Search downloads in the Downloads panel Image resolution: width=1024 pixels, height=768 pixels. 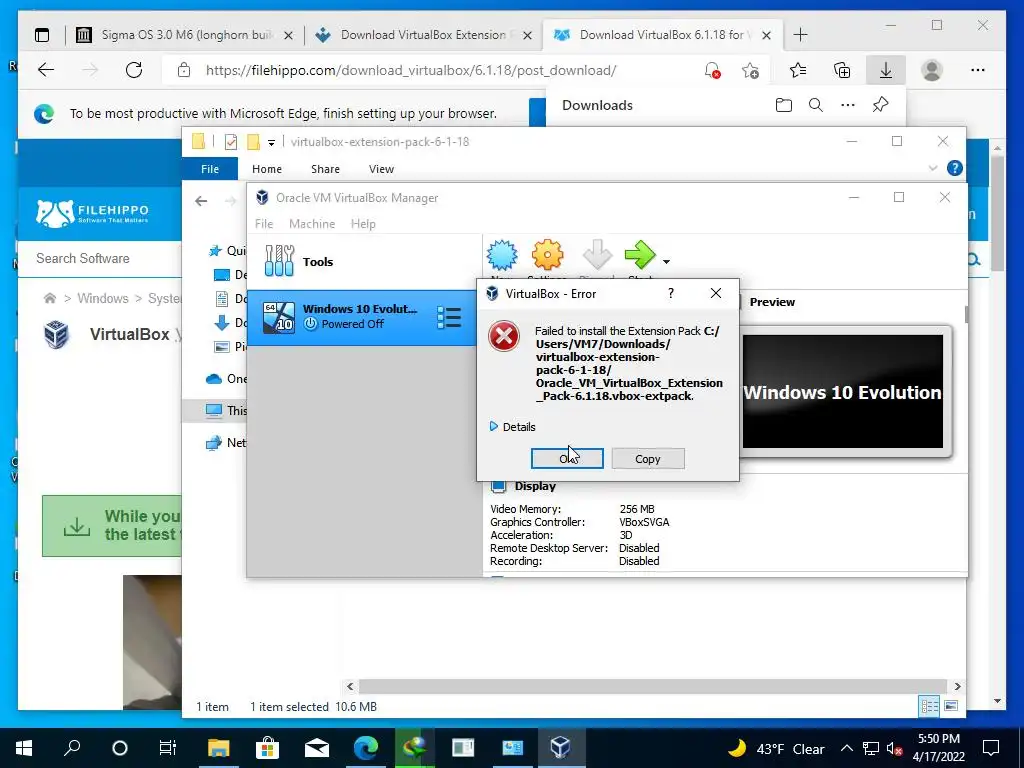(x=816, y=105)
